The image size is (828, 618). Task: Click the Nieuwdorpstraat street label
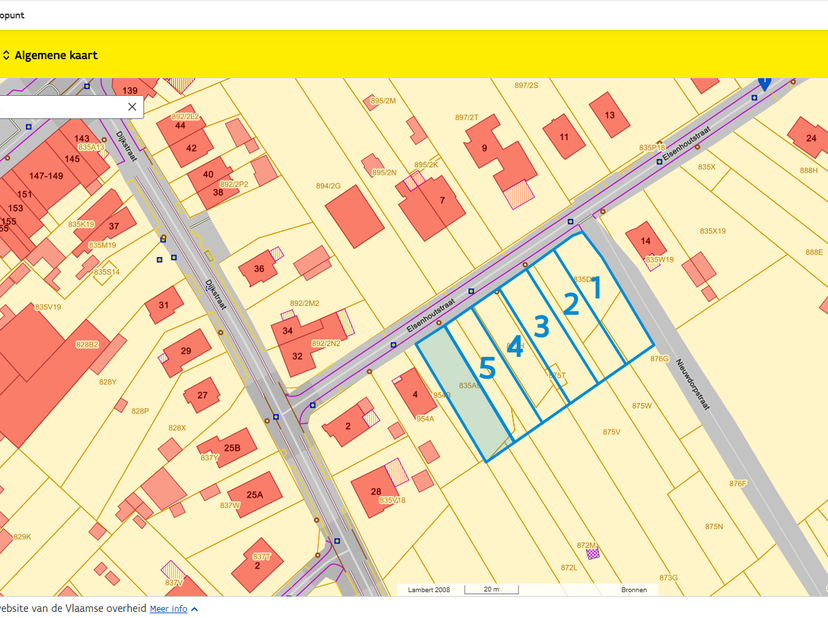coord(693,384)
